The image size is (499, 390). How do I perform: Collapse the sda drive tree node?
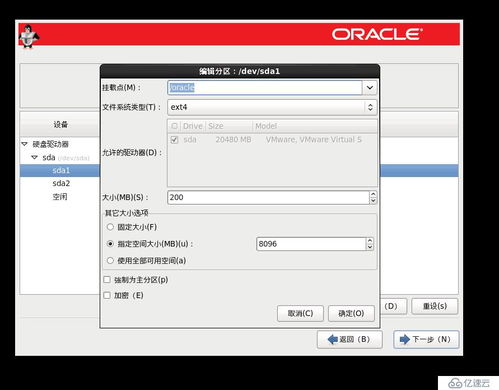click(34, 157)
